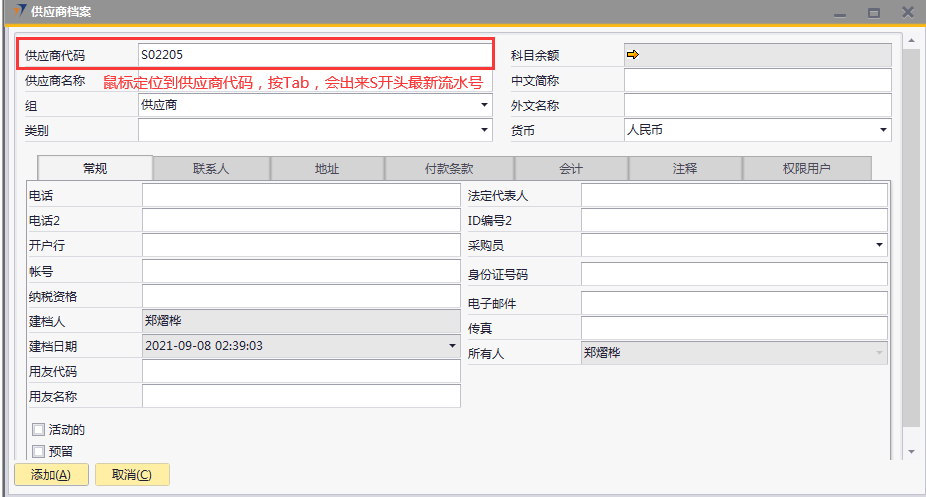This screenshot has width=926, height=497.
Task: Toggle the 预留 checkbox
Action: point(39,451)
